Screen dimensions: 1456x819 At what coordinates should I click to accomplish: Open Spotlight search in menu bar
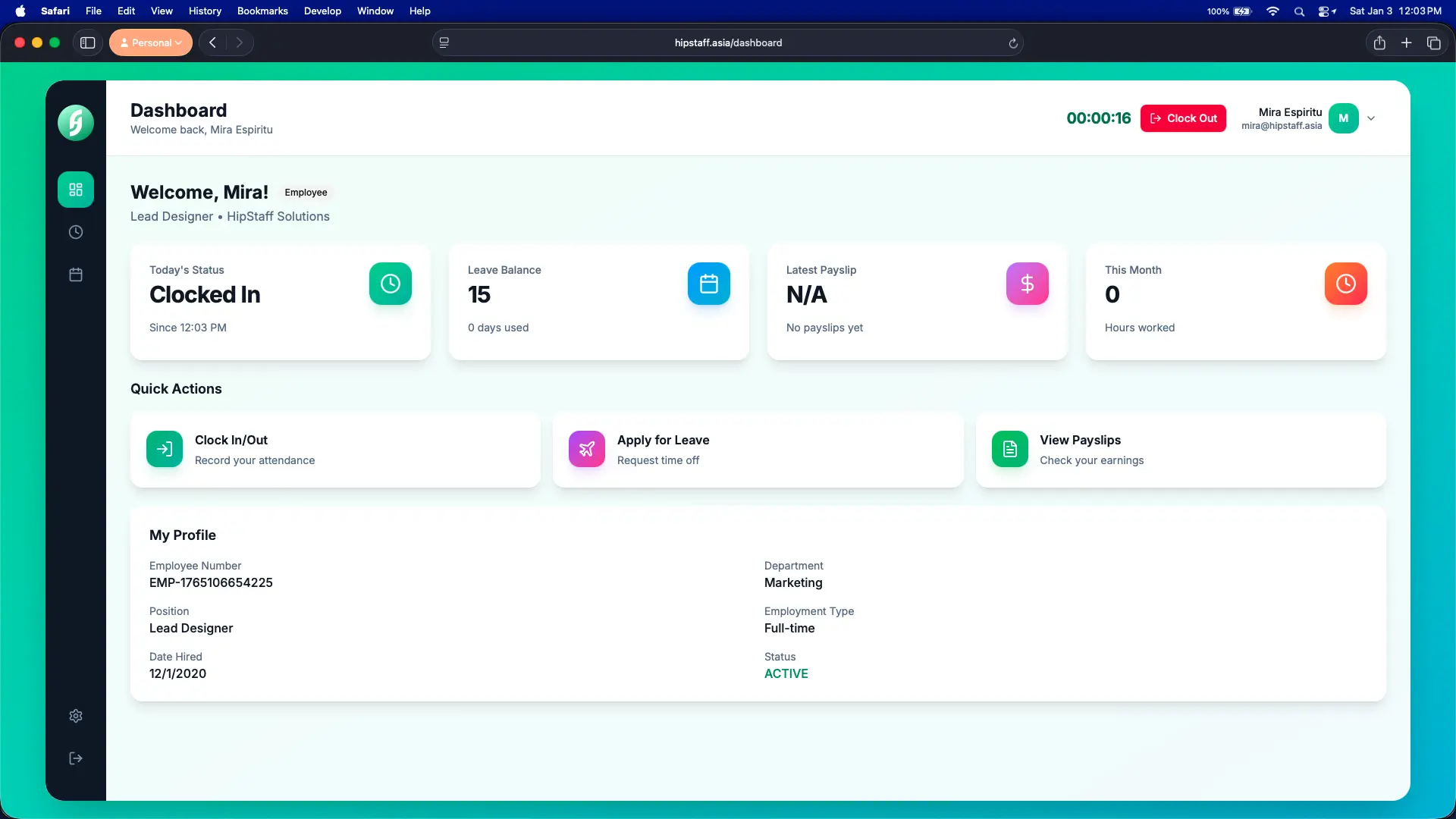(1300, 11)
